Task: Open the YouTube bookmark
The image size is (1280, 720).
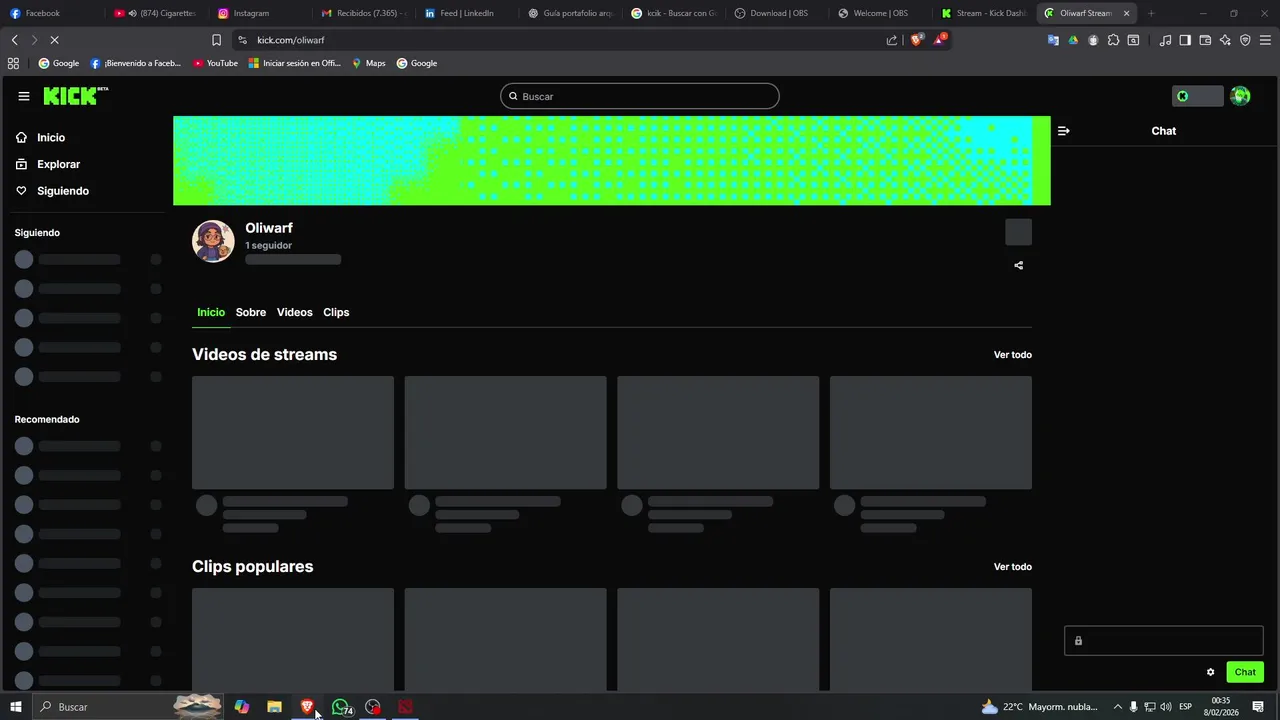Action: pyautogui.click(x=215, y=63)
